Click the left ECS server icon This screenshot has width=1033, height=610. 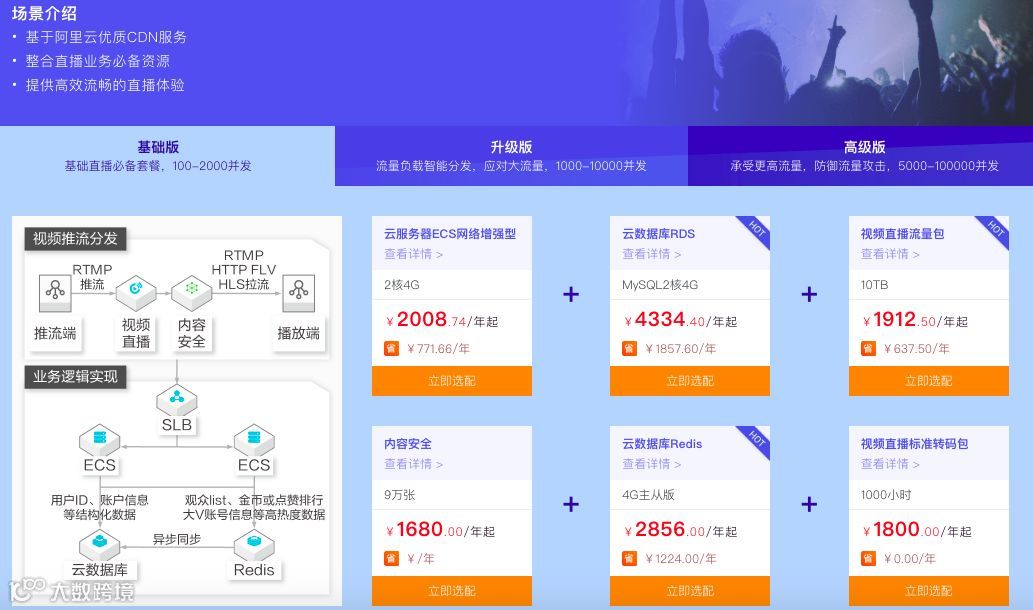(99, 439)
